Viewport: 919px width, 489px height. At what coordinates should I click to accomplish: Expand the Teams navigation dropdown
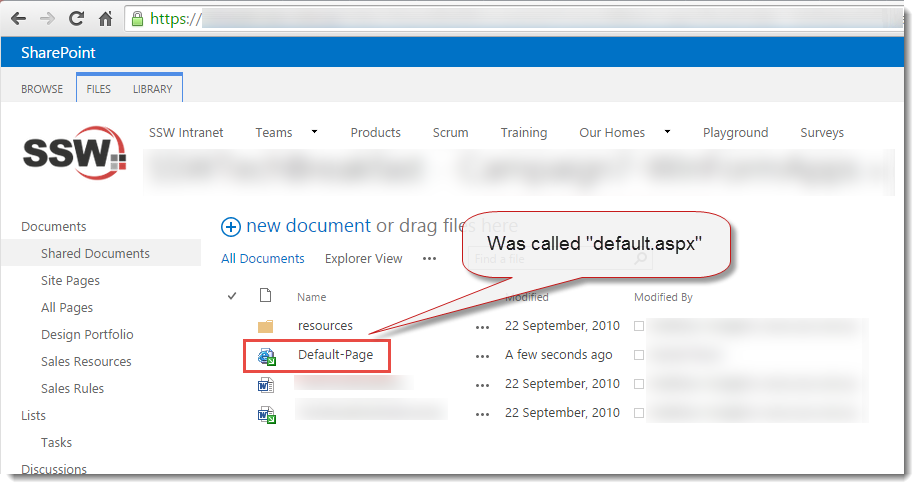[x=314, y=132]
